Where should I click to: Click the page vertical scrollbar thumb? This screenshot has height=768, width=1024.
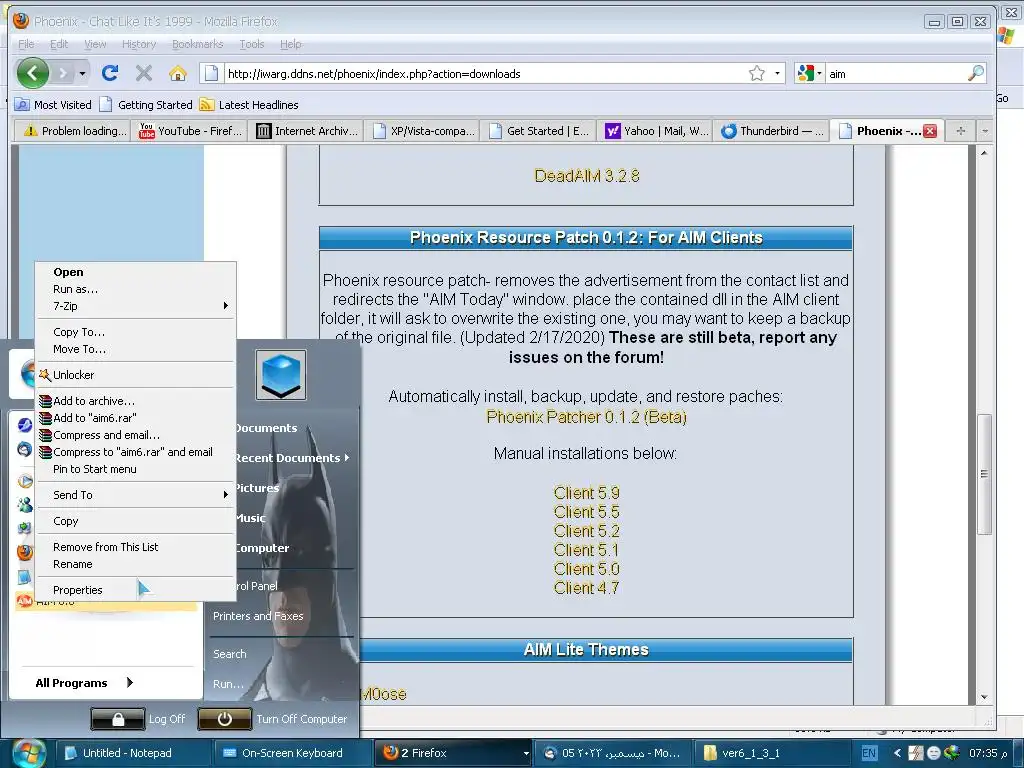984,474
